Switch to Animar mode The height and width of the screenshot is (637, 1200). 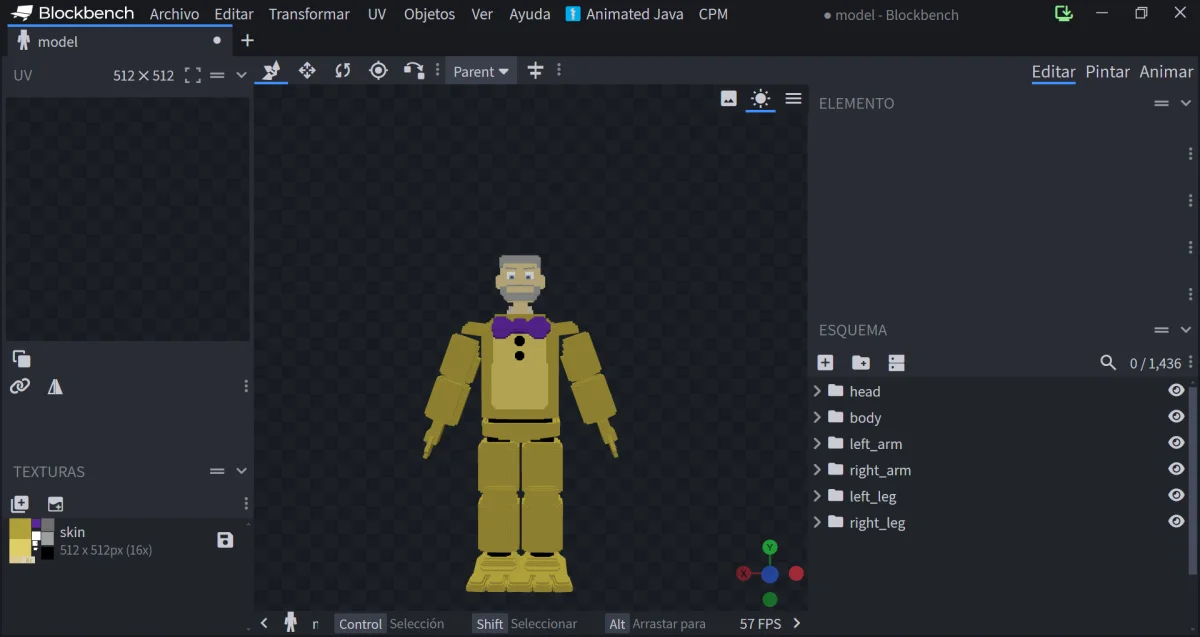1166,72
